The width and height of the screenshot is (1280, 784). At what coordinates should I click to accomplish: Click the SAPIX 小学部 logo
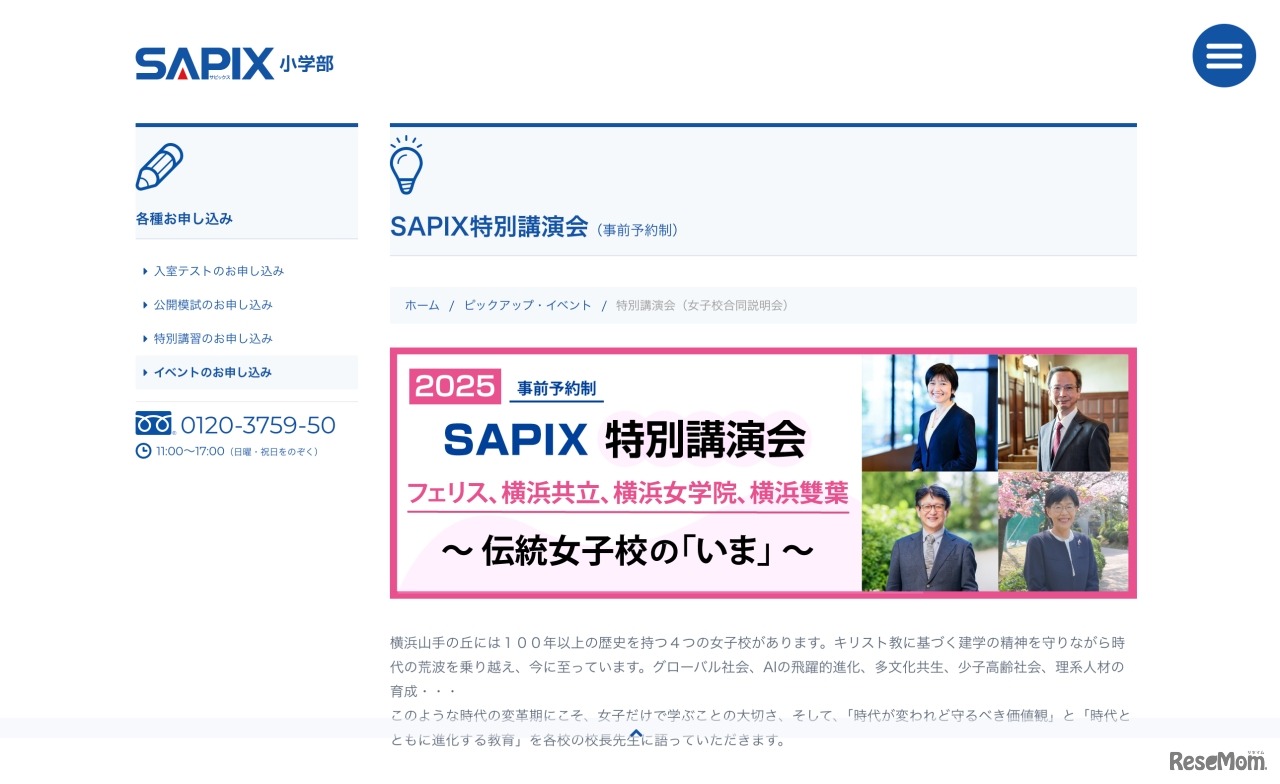[x=233, y=62]
